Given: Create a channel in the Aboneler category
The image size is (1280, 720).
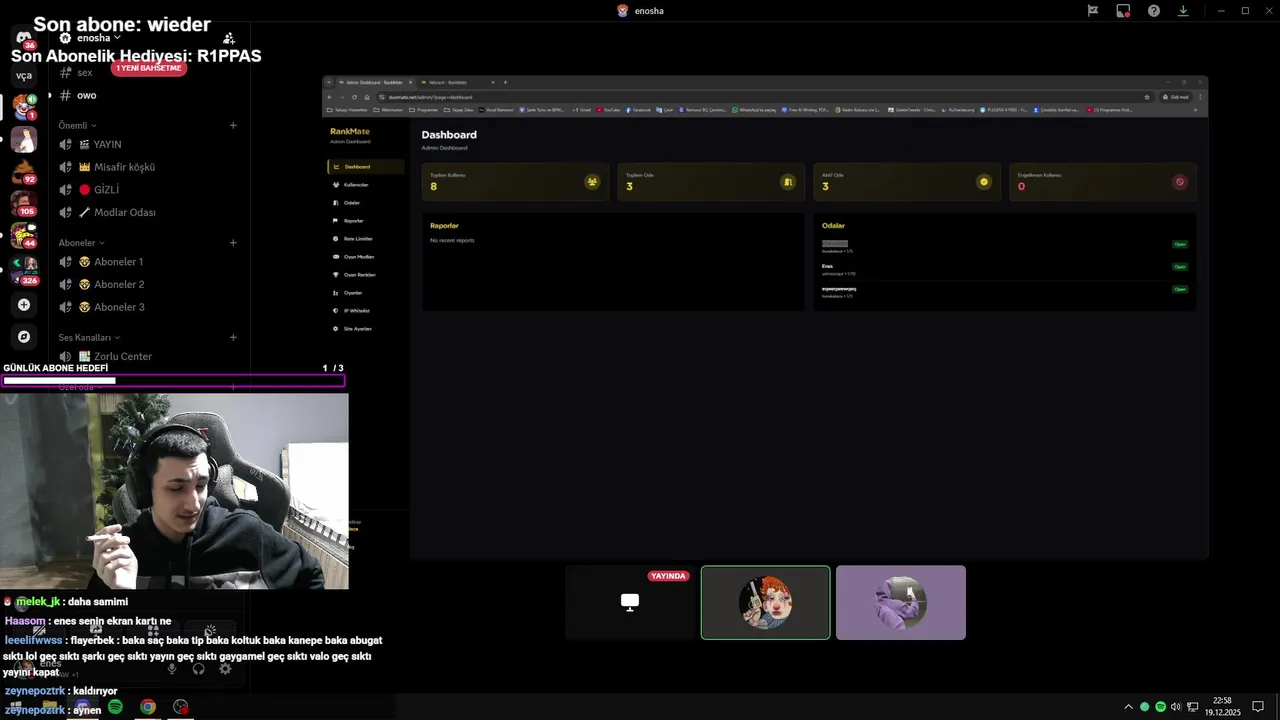Looking at the screenshot, I should coord(233,243).
